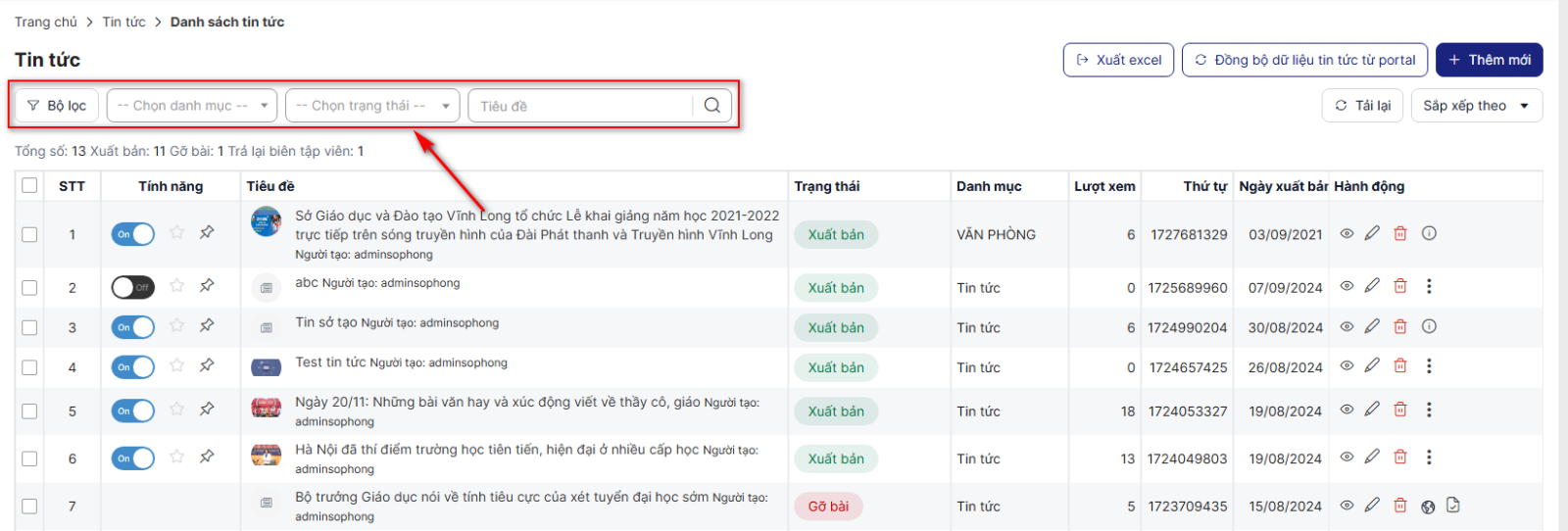1568x531 pixels.
Task: Tick the select-all checkbox in table header
Action: pos(29,186)
